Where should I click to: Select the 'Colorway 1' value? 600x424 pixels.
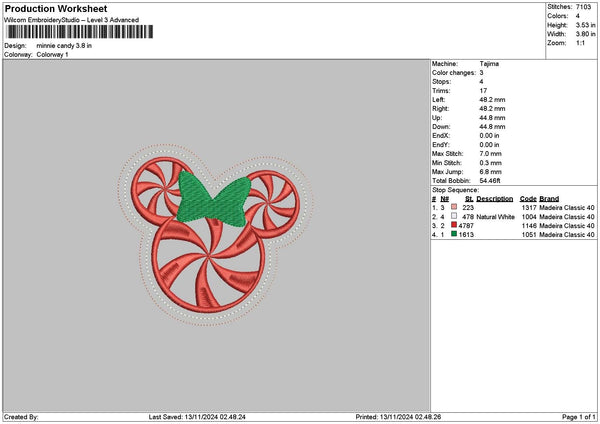click(52, 55)
